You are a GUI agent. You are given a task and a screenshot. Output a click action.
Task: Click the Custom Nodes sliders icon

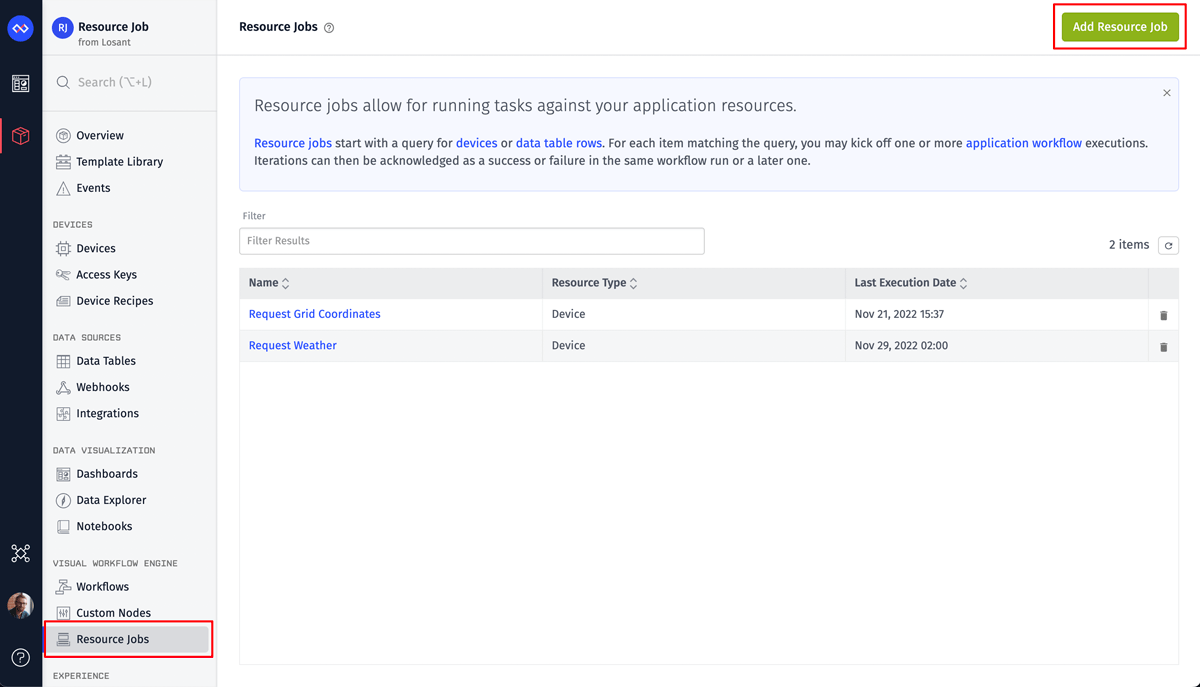click(x=63, y=613)
